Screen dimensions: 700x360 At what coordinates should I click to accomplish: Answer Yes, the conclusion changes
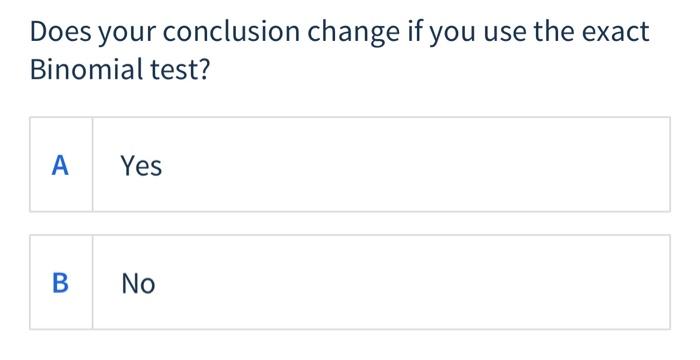[350, 164]
